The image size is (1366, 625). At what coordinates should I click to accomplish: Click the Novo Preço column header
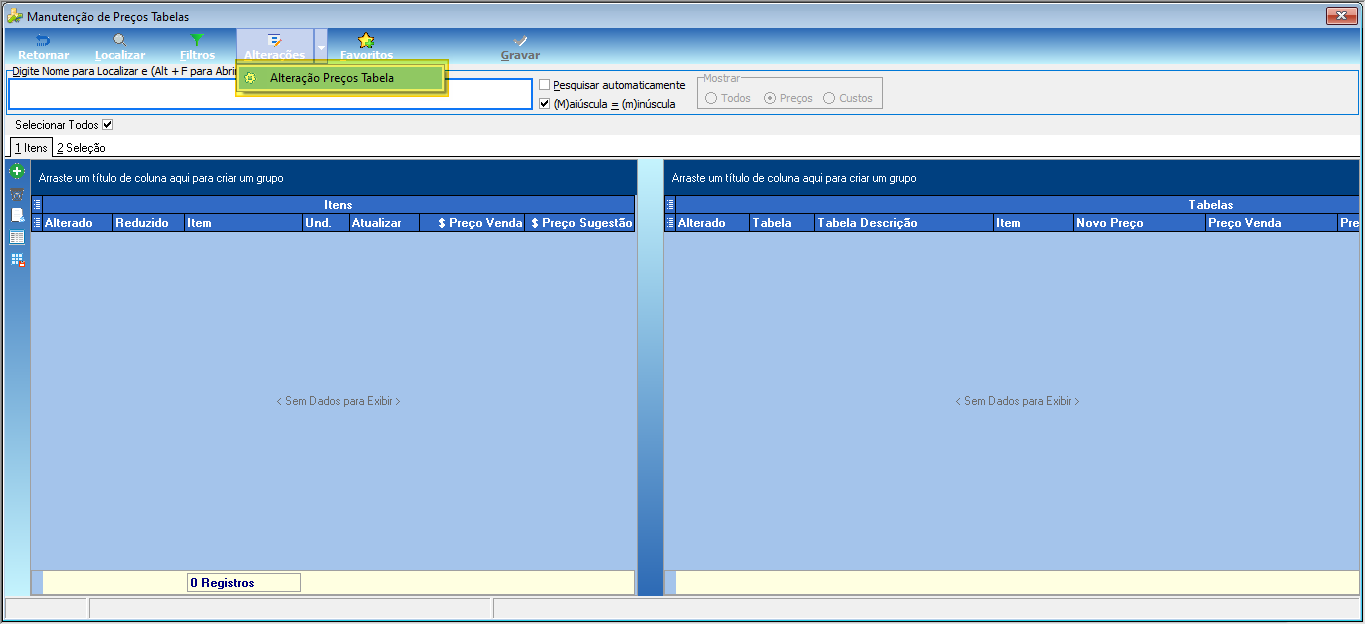[1139, 223]
